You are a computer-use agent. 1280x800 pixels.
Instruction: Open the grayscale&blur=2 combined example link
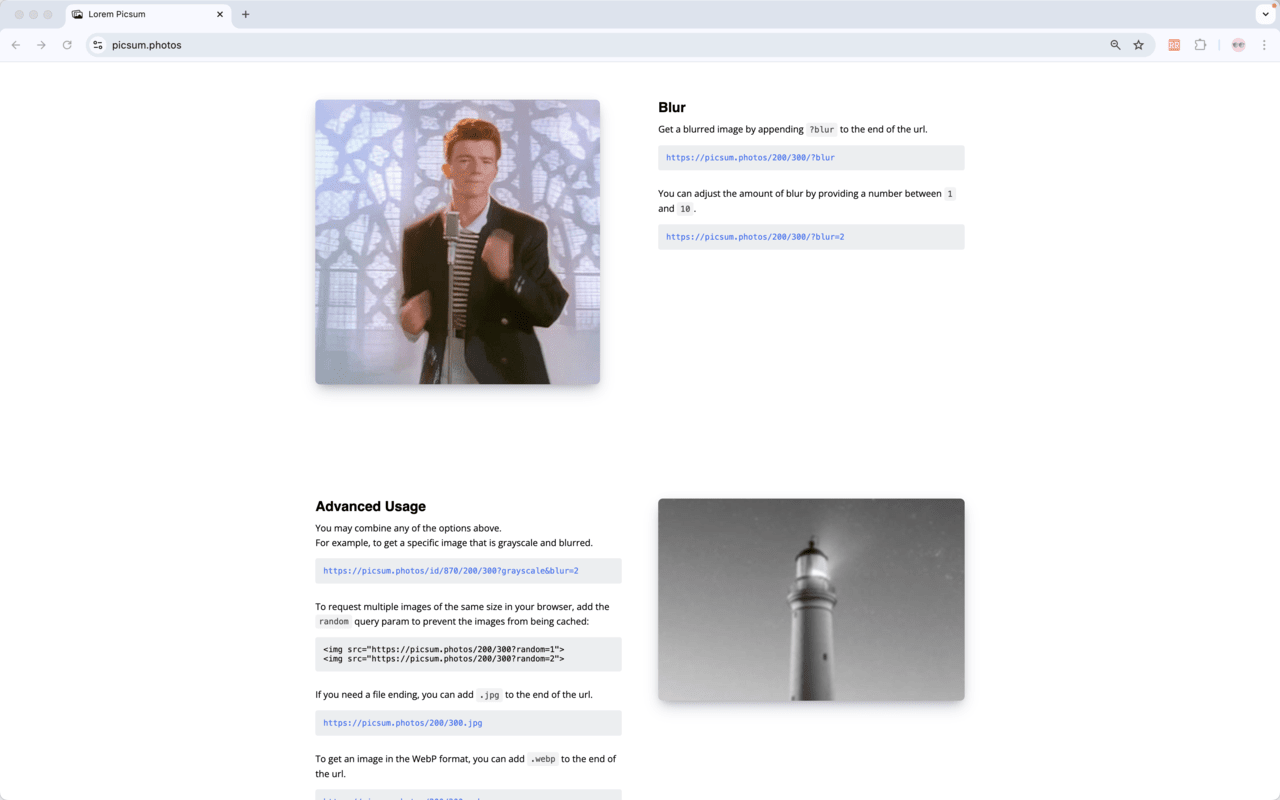pos(451,570)
